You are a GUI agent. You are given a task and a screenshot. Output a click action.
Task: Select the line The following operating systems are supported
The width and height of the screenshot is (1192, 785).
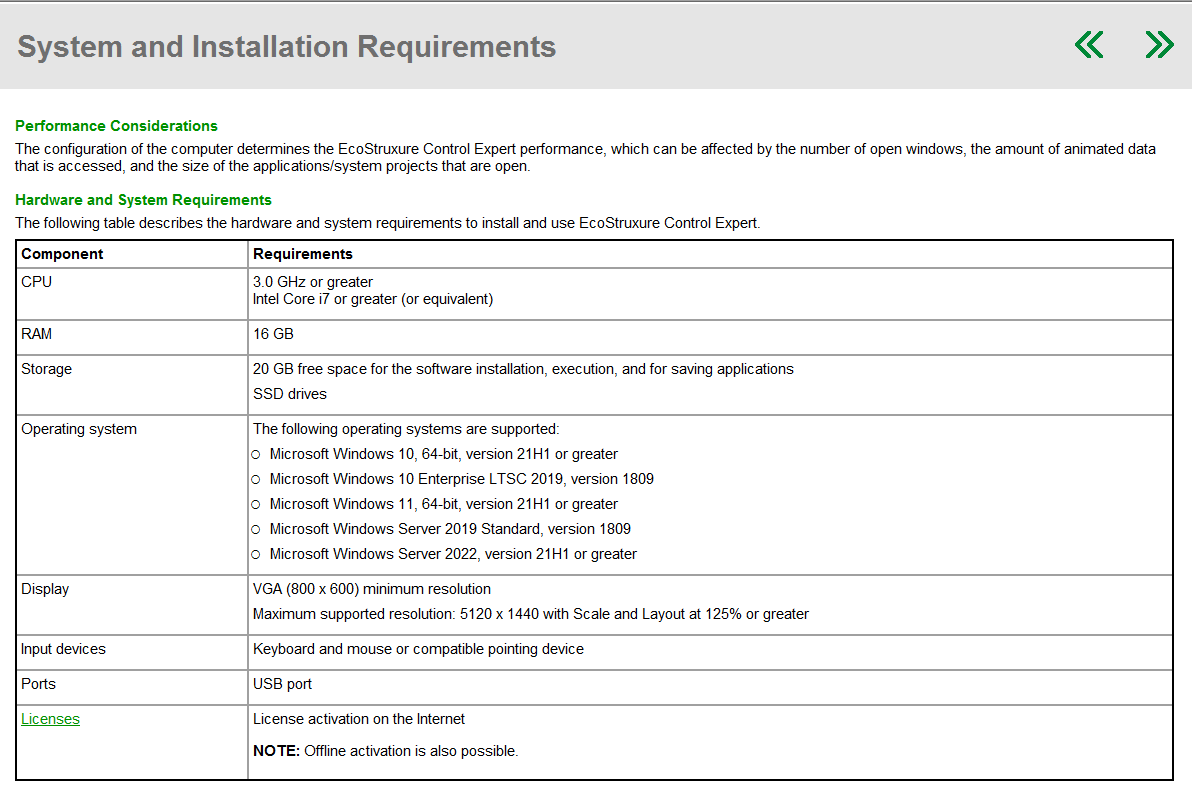click(406, 429)
